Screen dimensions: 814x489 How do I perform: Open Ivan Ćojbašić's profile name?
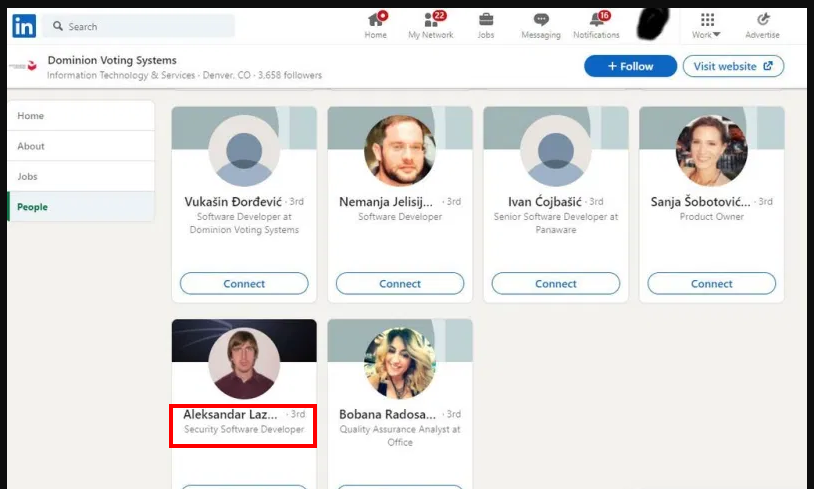[x=545, y=202]
